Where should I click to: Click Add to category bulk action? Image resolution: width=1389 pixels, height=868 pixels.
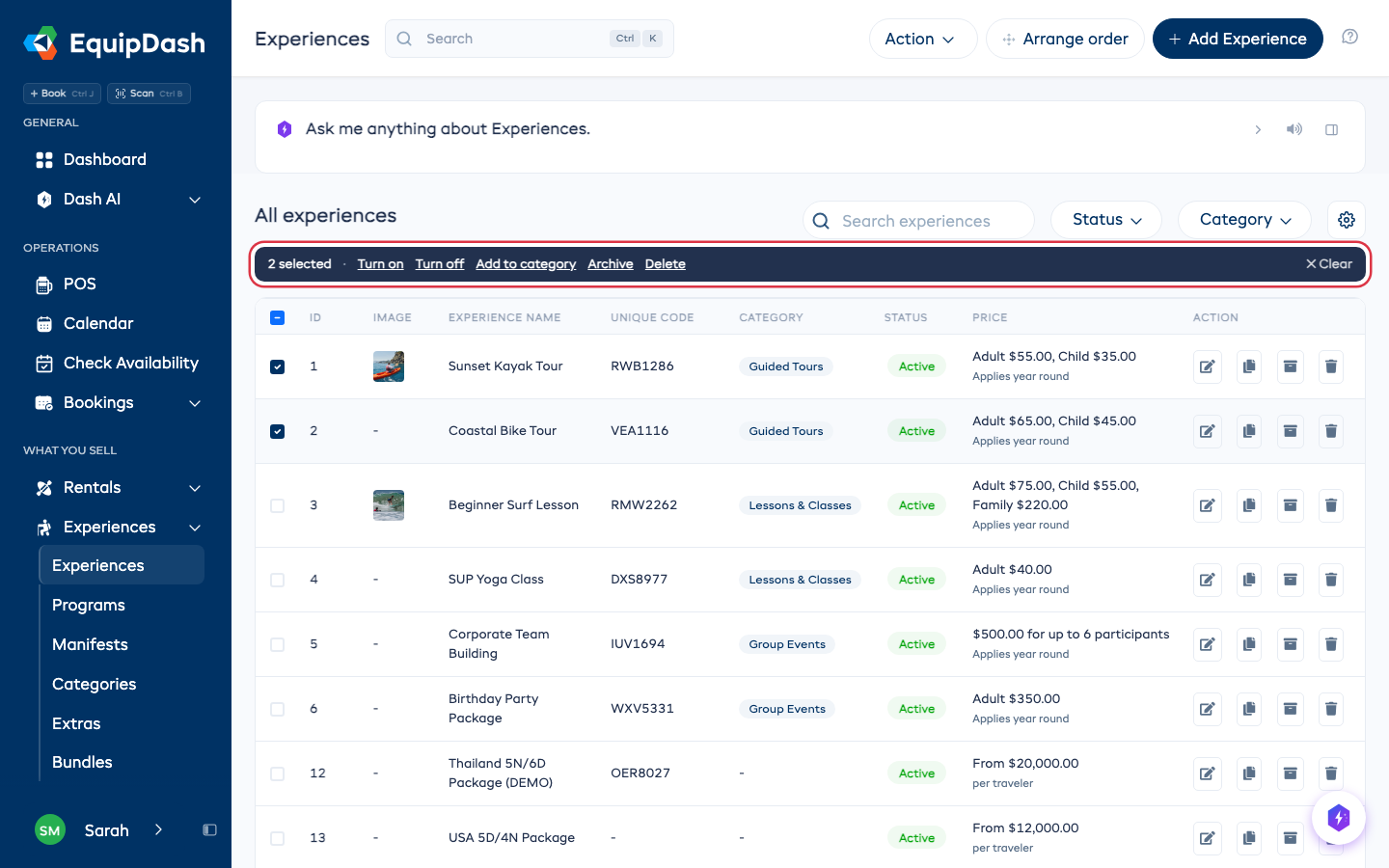click(526, 264)
